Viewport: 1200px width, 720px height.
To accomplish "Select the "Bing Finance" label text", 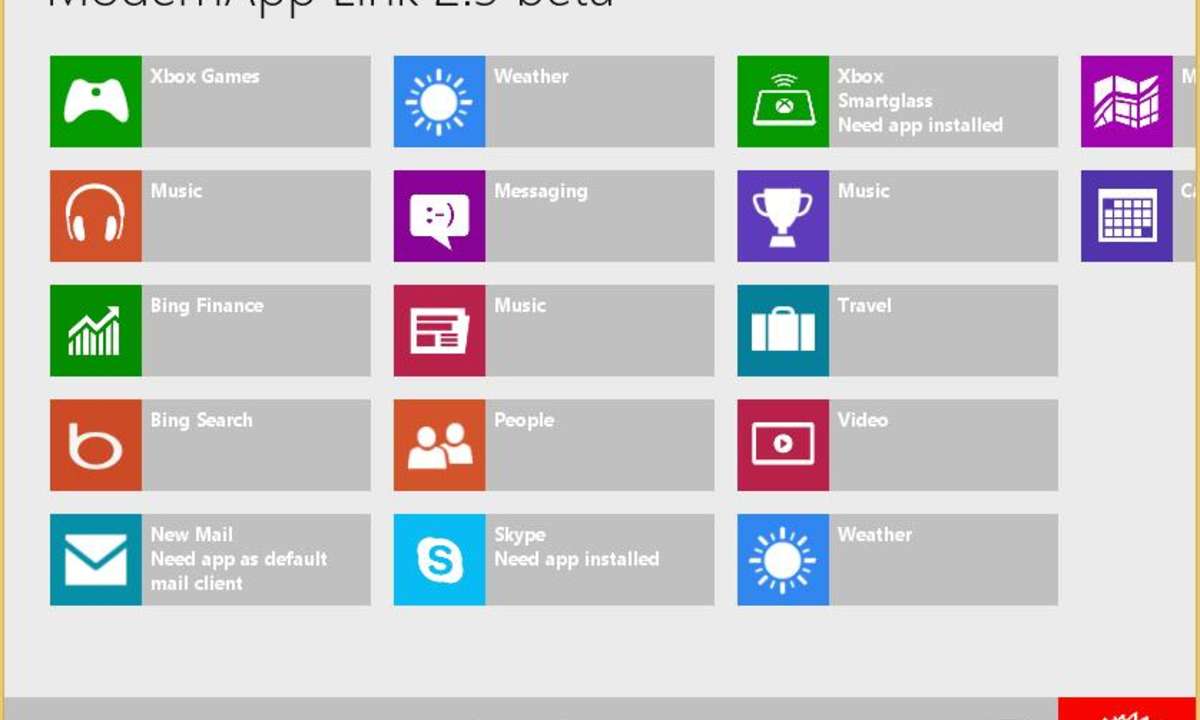I will (x=207, y=306).
